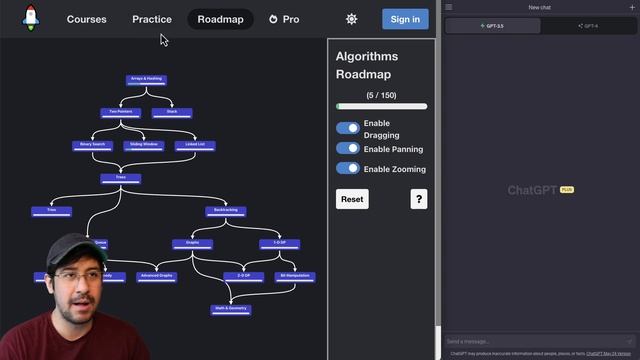The width and height of the screenshot is (640, 360).
Task: Click the Algorithms Roadmap heading
Action: [x=367, y=65]
